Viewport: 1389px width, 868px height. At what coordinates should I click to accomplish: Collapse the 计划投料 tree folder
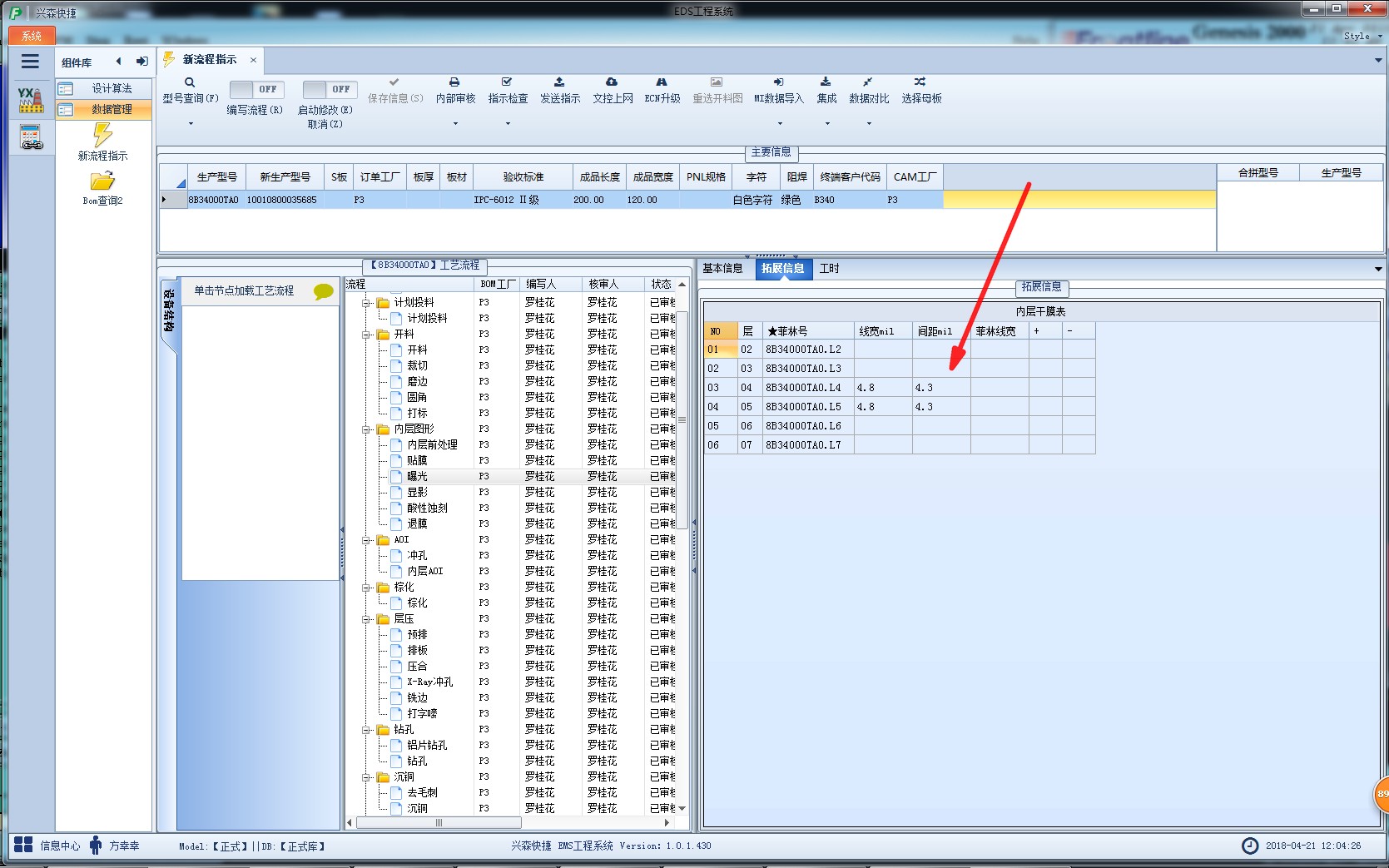(x=366, y=303)
